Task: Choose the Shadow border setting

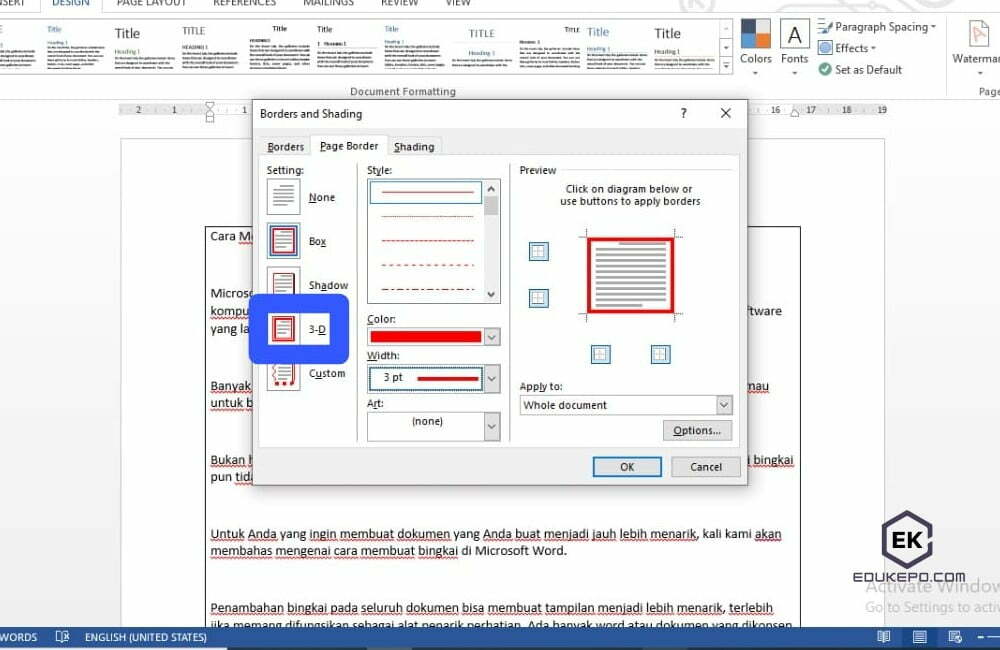Action: pos(283,285)
